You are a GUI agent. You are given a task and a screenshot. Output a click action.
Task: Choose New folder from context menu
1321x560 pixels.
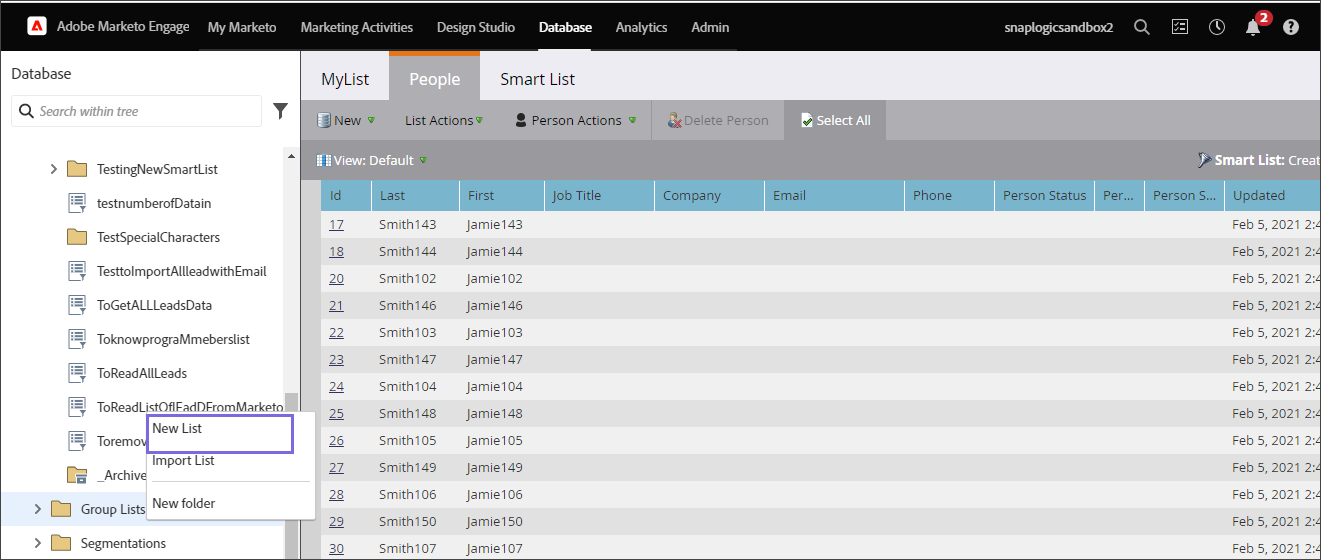[183, 503]
